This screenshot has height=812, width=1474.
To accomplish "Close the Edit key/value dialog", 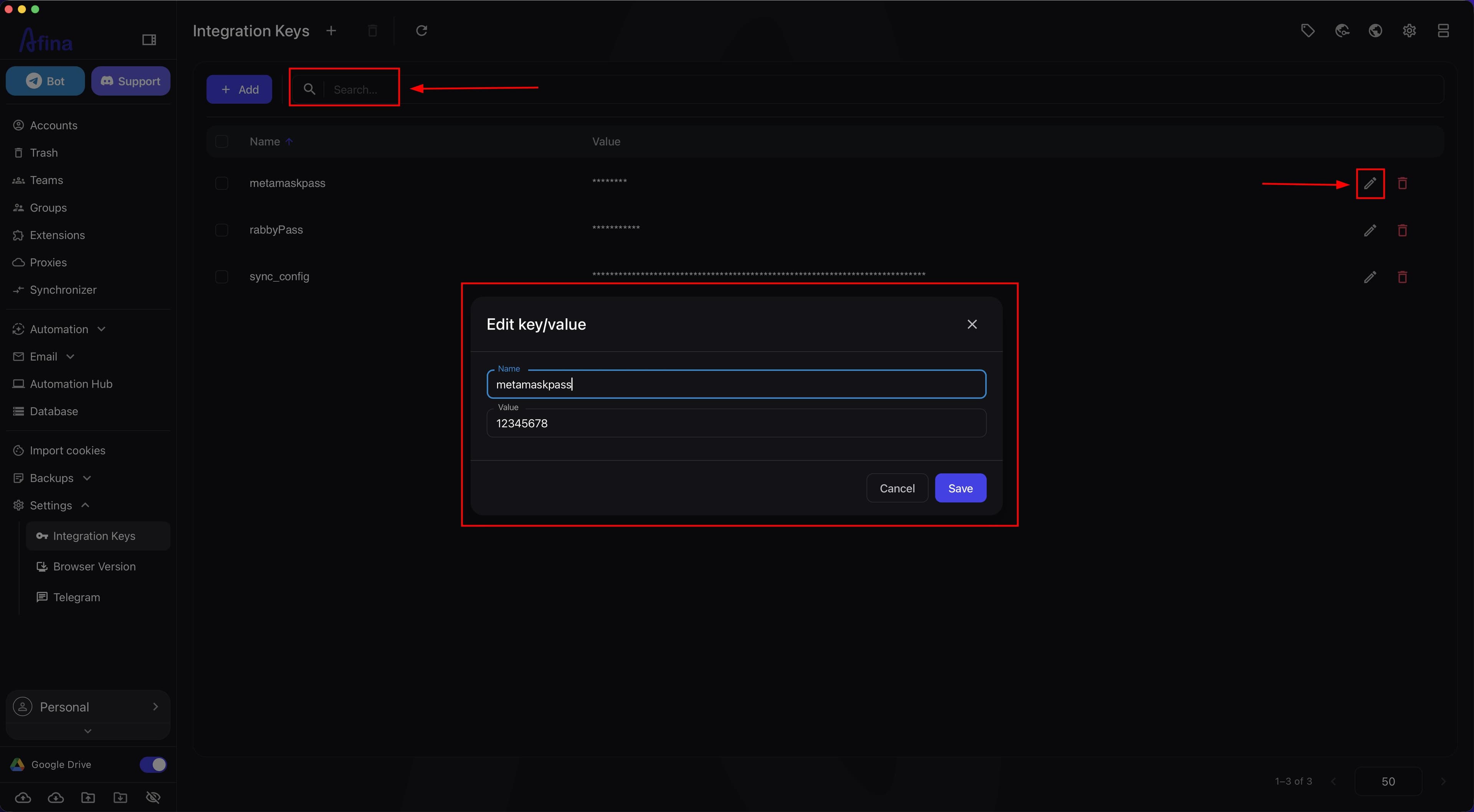I will tap(972, 324).
